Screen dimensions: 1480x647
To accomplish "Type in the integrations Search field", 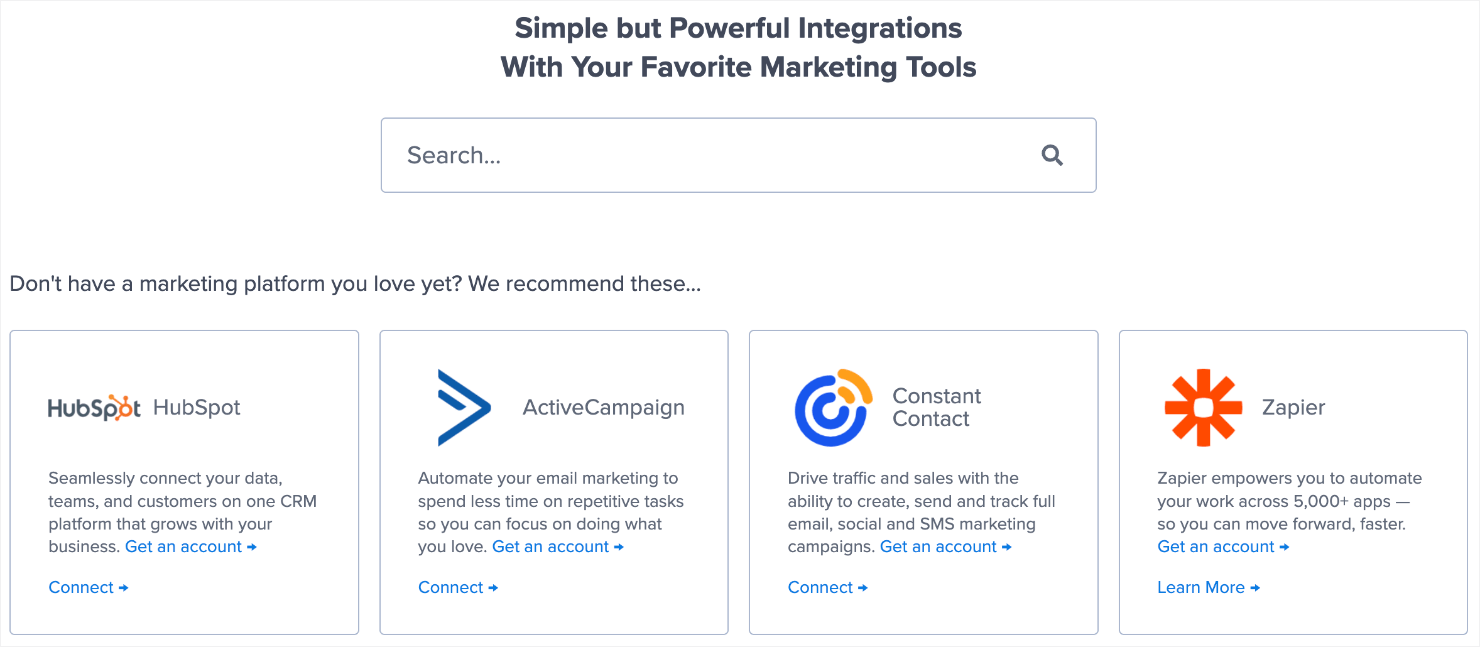I will pyautogui.click(x=700, y=155).
